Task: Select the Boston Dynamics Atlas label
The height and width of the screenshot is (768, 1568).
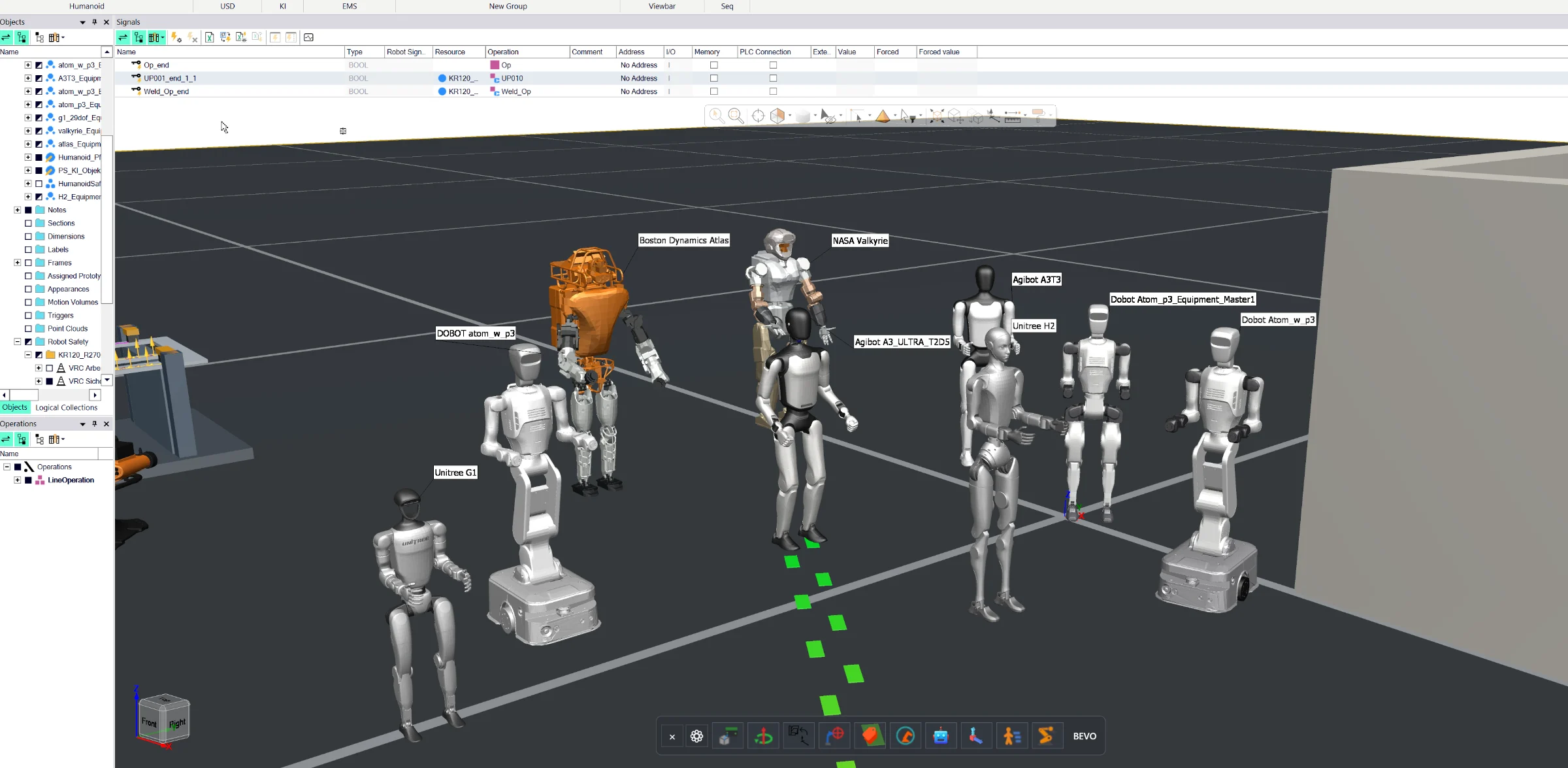Action: 683,241
